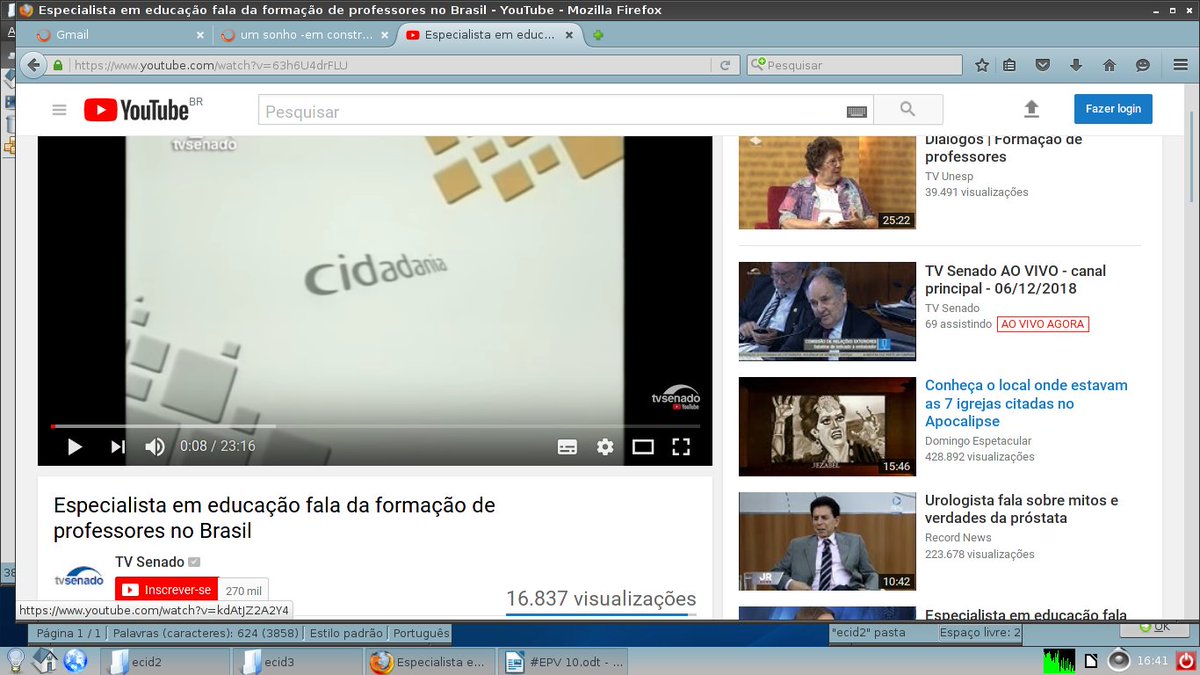Go back with the browser back arrow
The height and width of the screenshot is (675, 1200).
[x=33, y=65]
